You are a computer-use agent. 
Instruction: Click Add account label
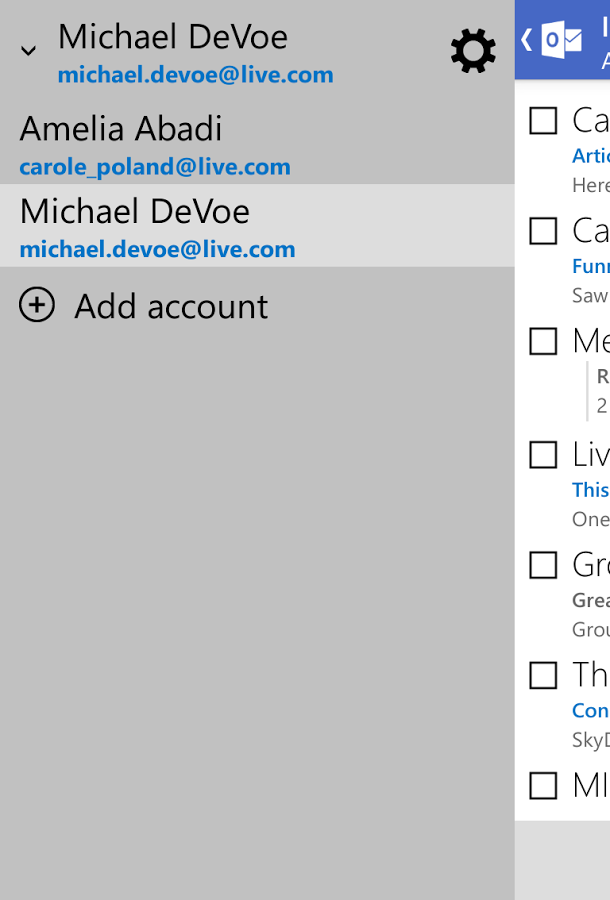[x=171, y=306]
